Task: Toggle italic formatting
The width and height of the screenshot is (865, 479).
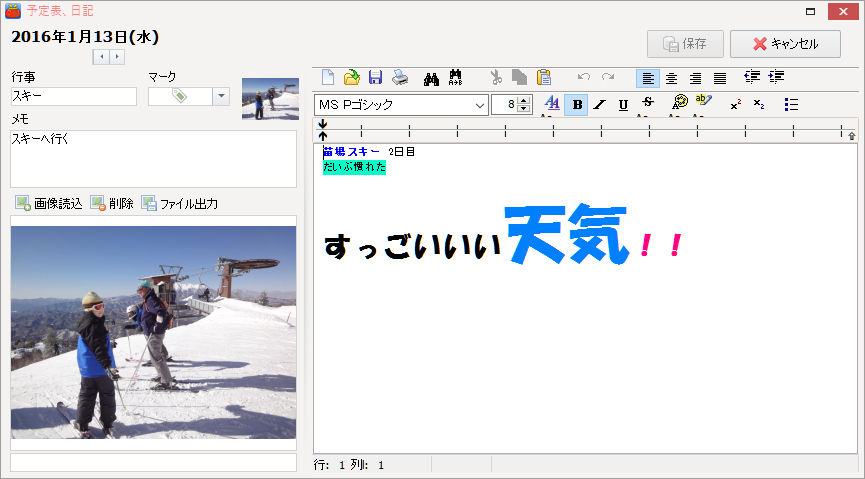Action: 600,104
